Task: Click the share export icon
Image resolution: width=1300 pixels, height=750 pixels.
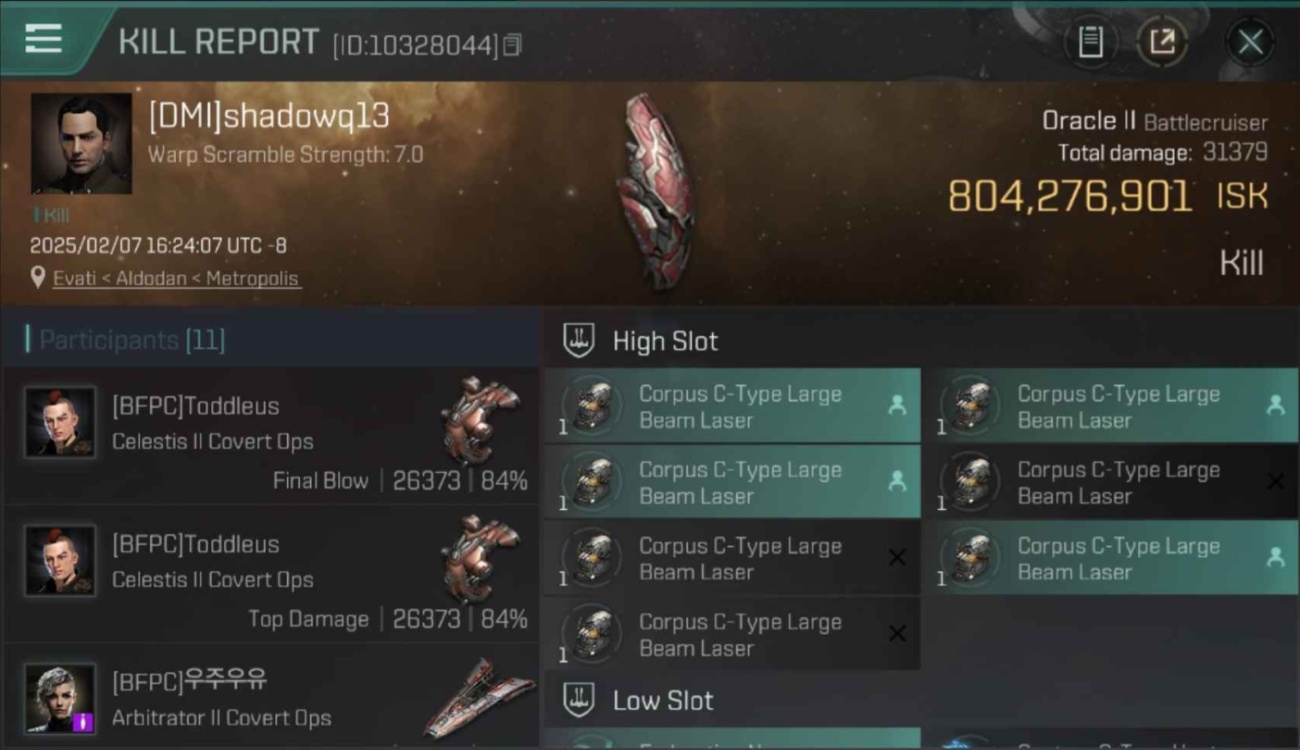Action: (x=1162, y=42)
